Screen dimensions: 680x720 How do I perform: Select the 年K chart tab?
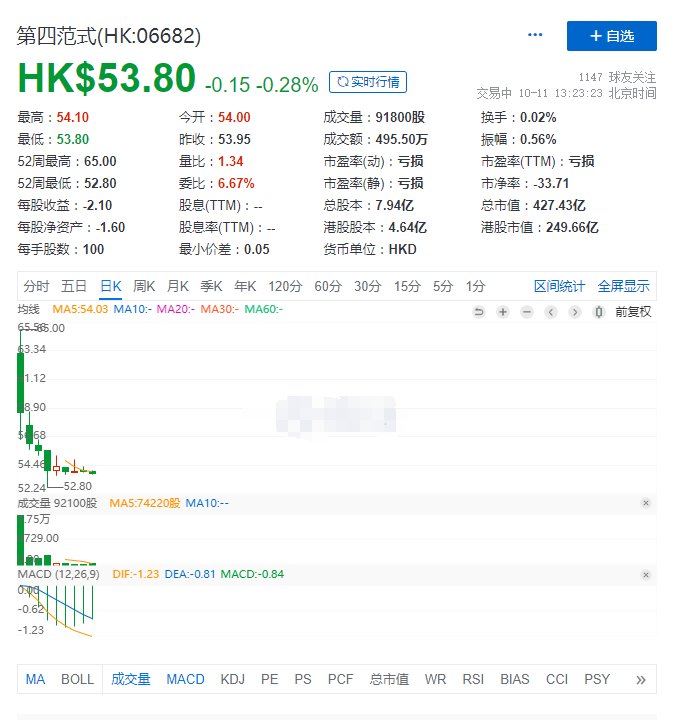pyautogui.click(x=245, y=287)
